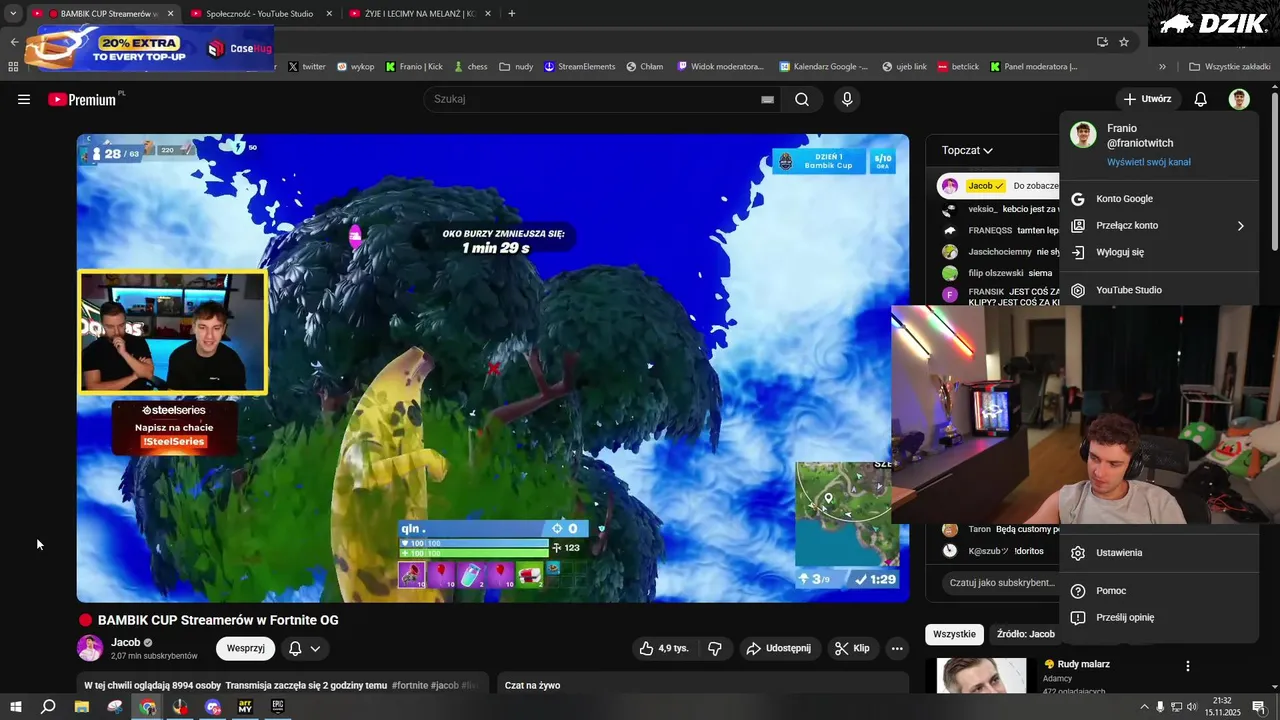Go back with browser back arrow

(x=14, y=42)
